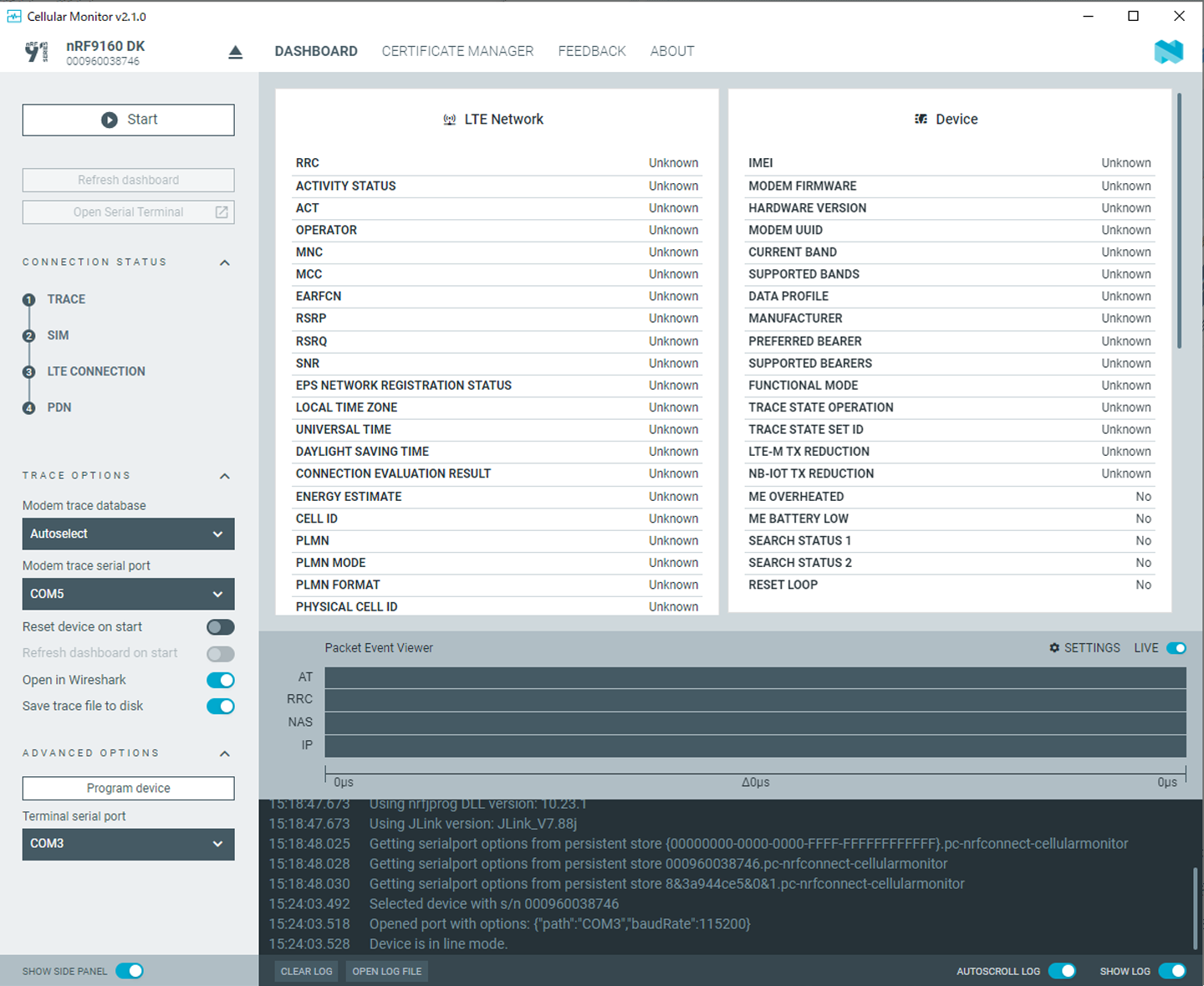
Task: Click the Device panel chip icon
Action: pos(921,120)
